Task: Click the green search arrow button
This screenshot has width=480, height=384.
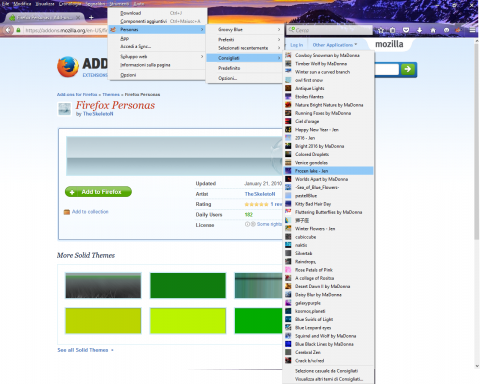Action: click(407, 69)
